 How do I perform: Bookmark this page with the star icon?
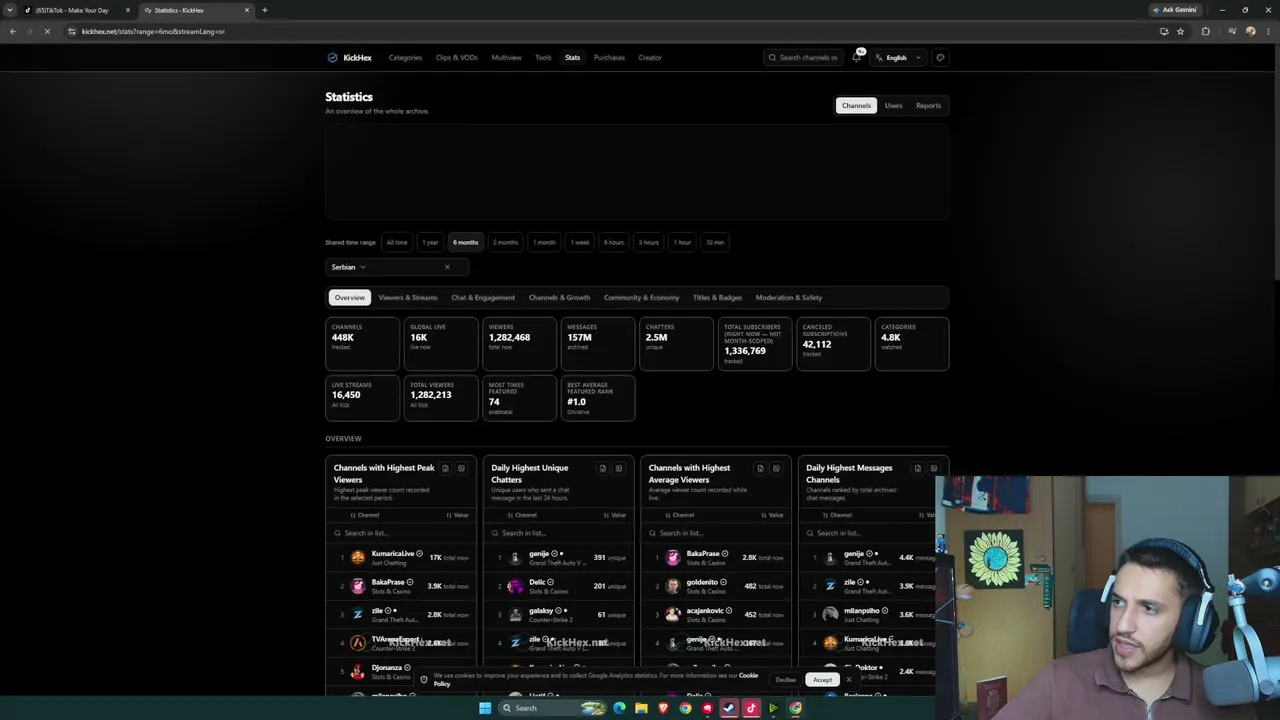pos(1181,31)
